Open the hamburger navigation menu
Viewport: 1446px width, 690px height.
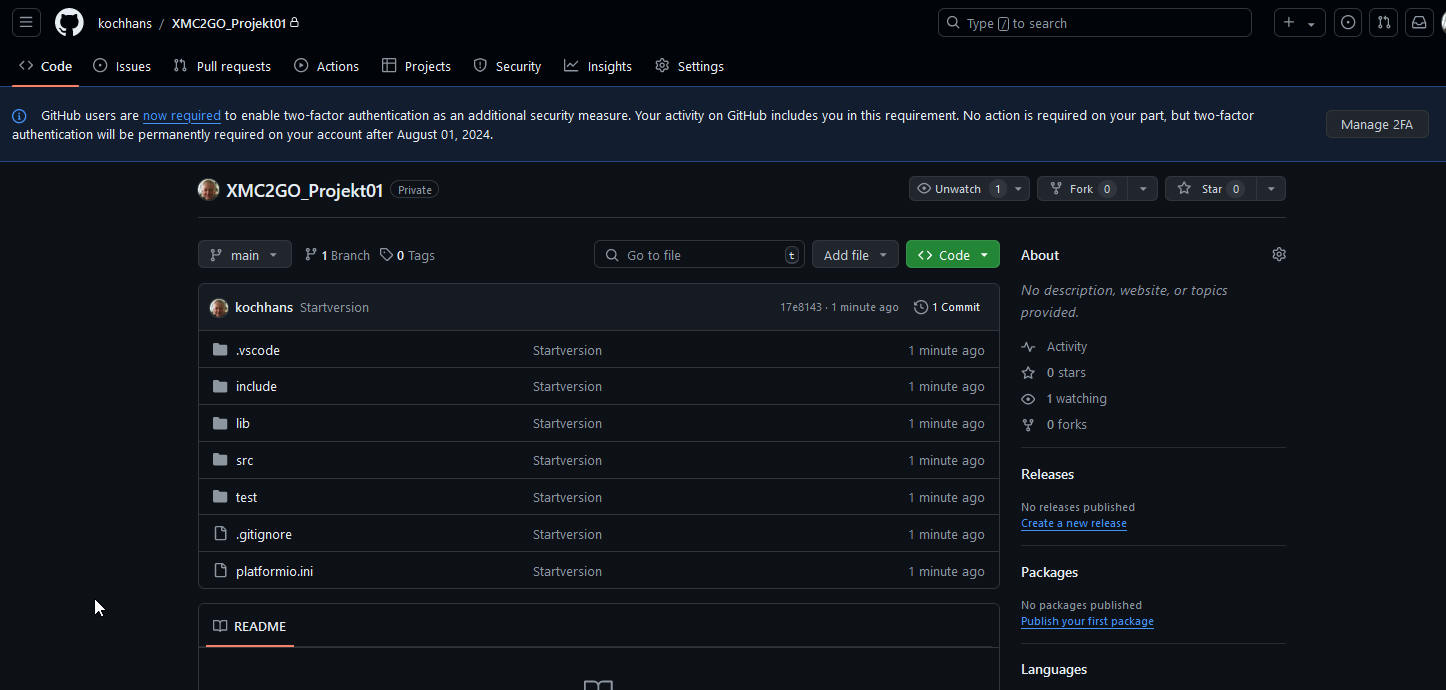click(x=26, y=23)
